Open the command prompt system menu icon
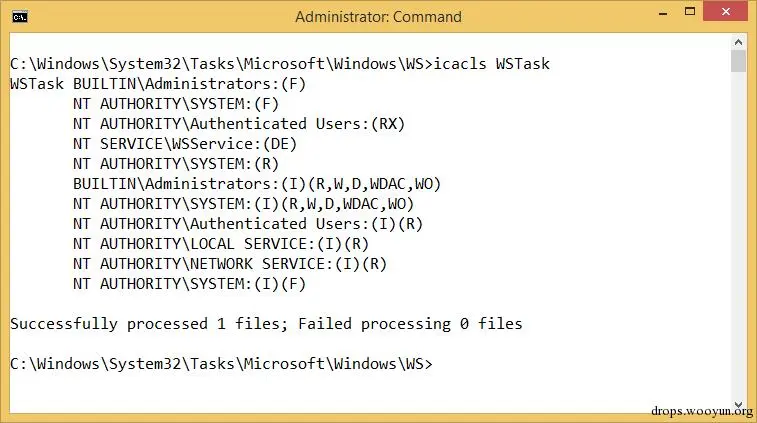757x423 pixels. click(x=20, y=17)
